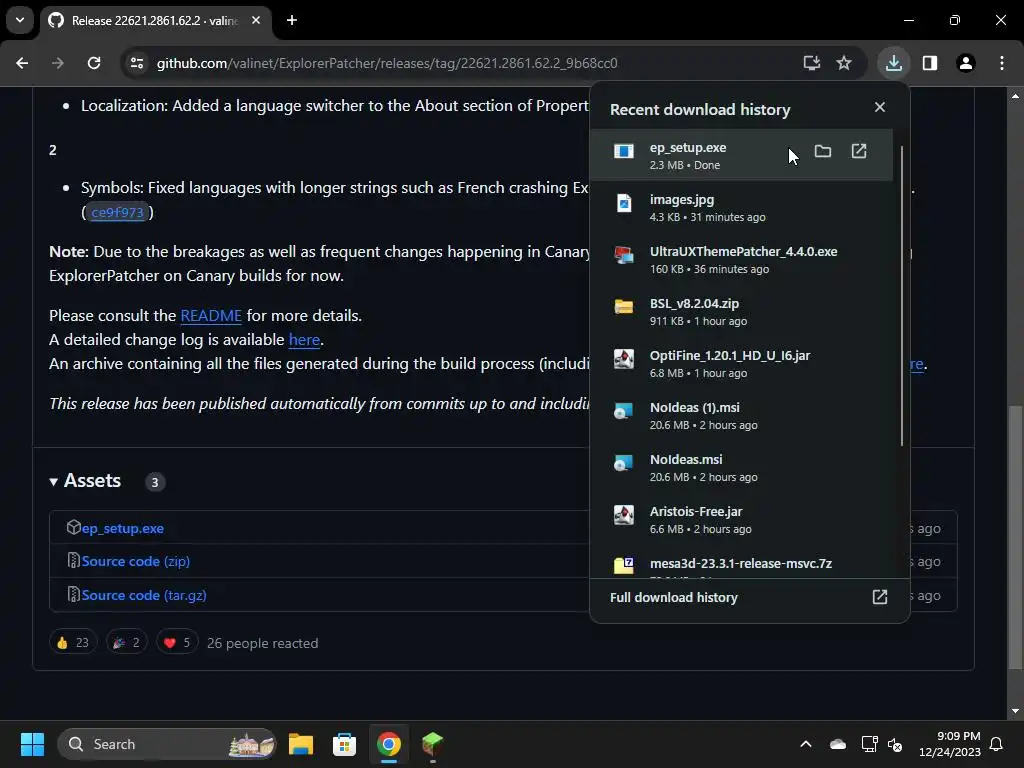Open the ce9f973 commit link

118,212
